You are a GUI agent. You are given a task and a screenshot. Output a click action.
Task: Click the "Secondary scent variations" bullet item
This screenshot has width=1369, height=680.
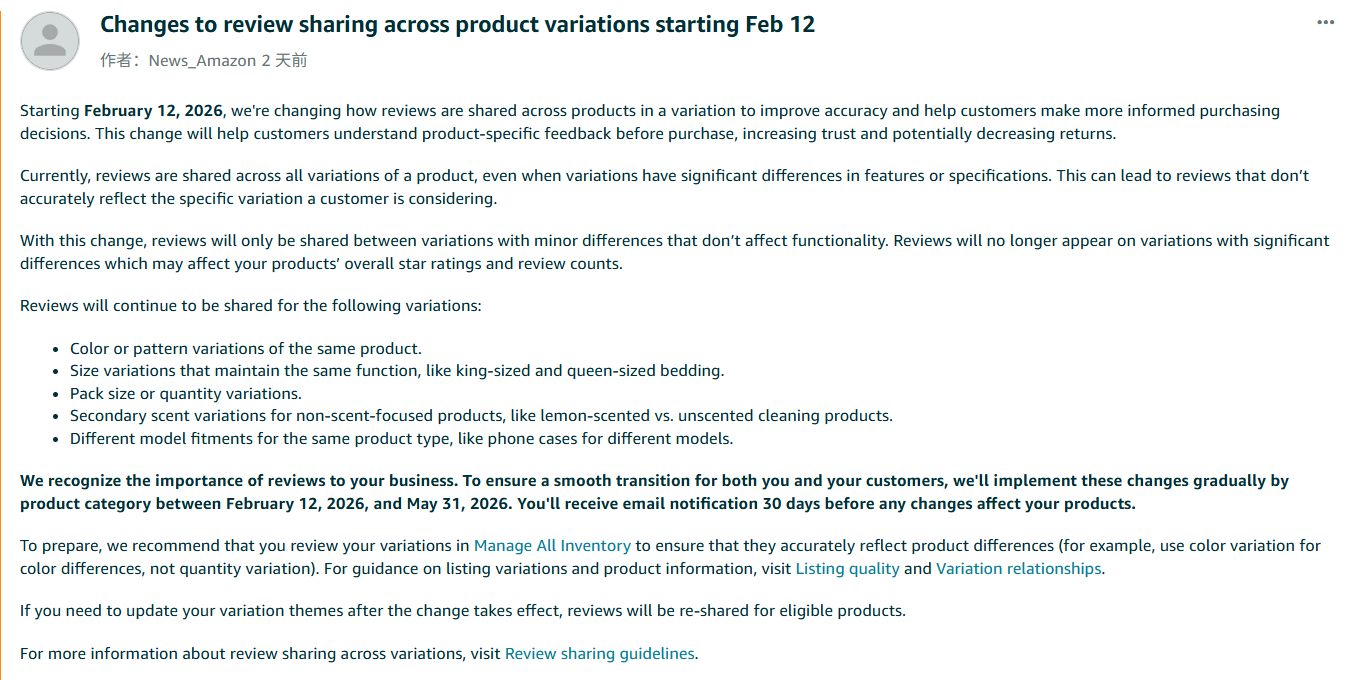(x=480, y=416)
